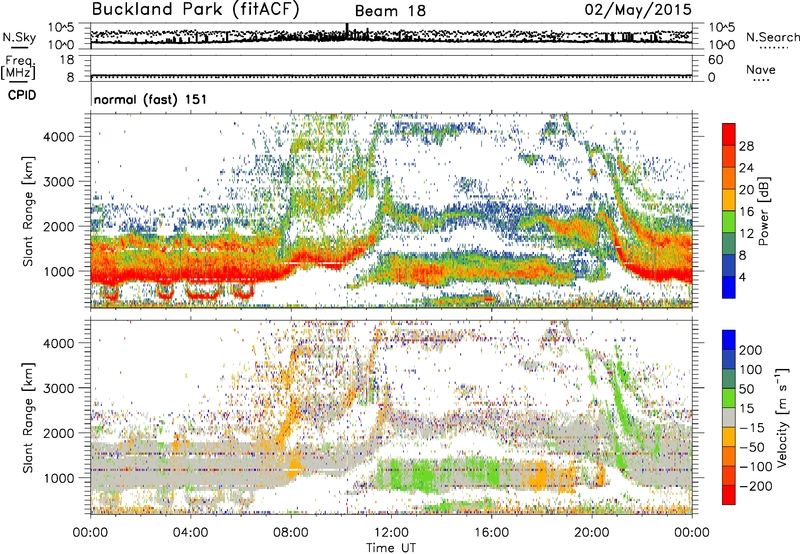Screen dimensions: 800x554
Task: Select the 4 dB colorbar label
Action: coord(743,277)
